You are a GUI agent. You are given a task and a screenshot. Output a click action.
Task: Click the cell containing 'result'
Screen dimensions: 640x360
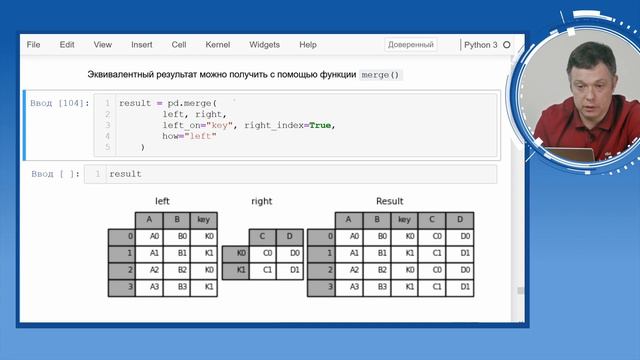point(291,174)
